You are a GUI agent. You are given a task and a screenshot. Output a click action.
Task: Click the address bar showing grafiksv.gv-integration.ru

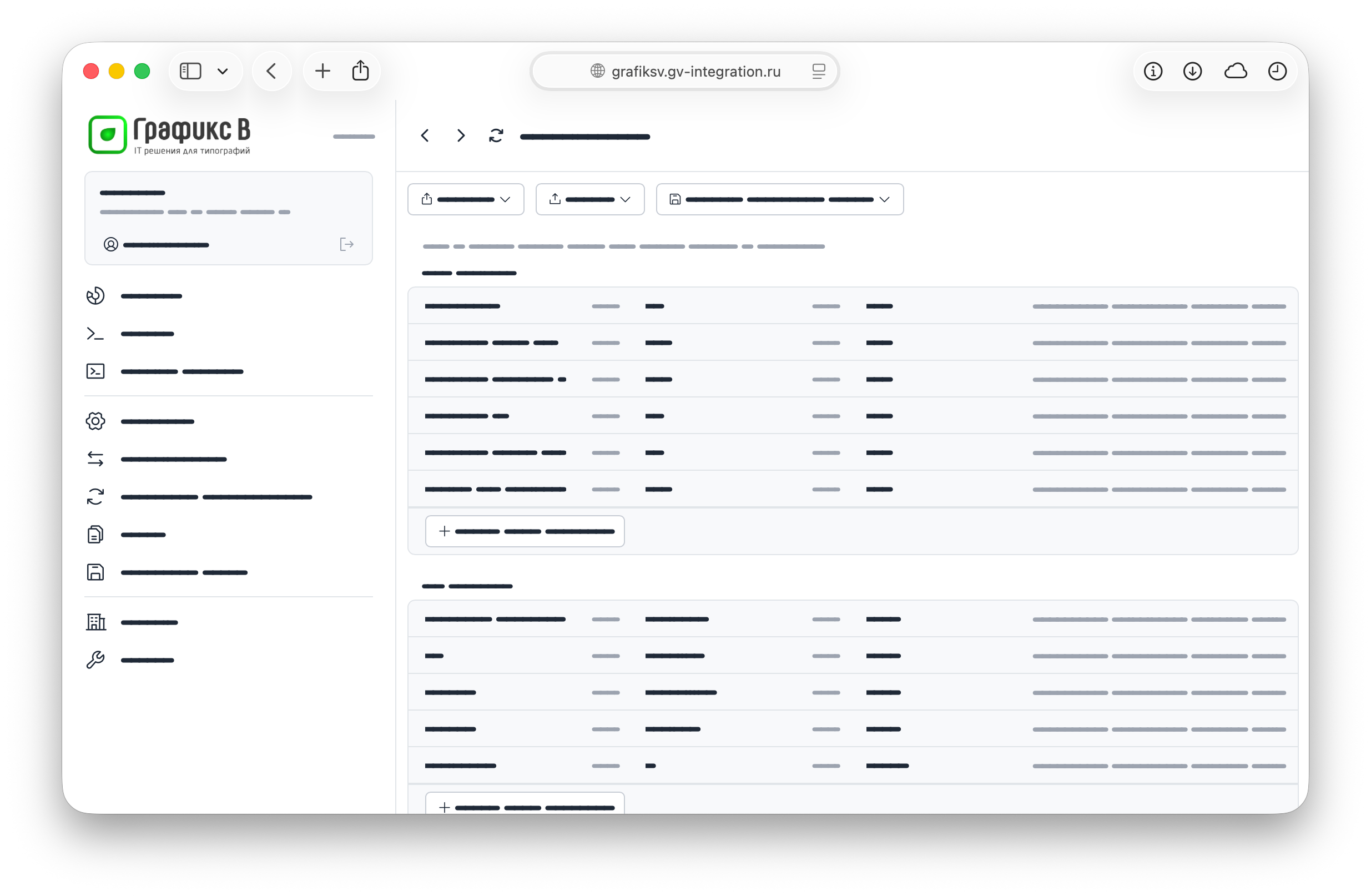tap(685, 72)
